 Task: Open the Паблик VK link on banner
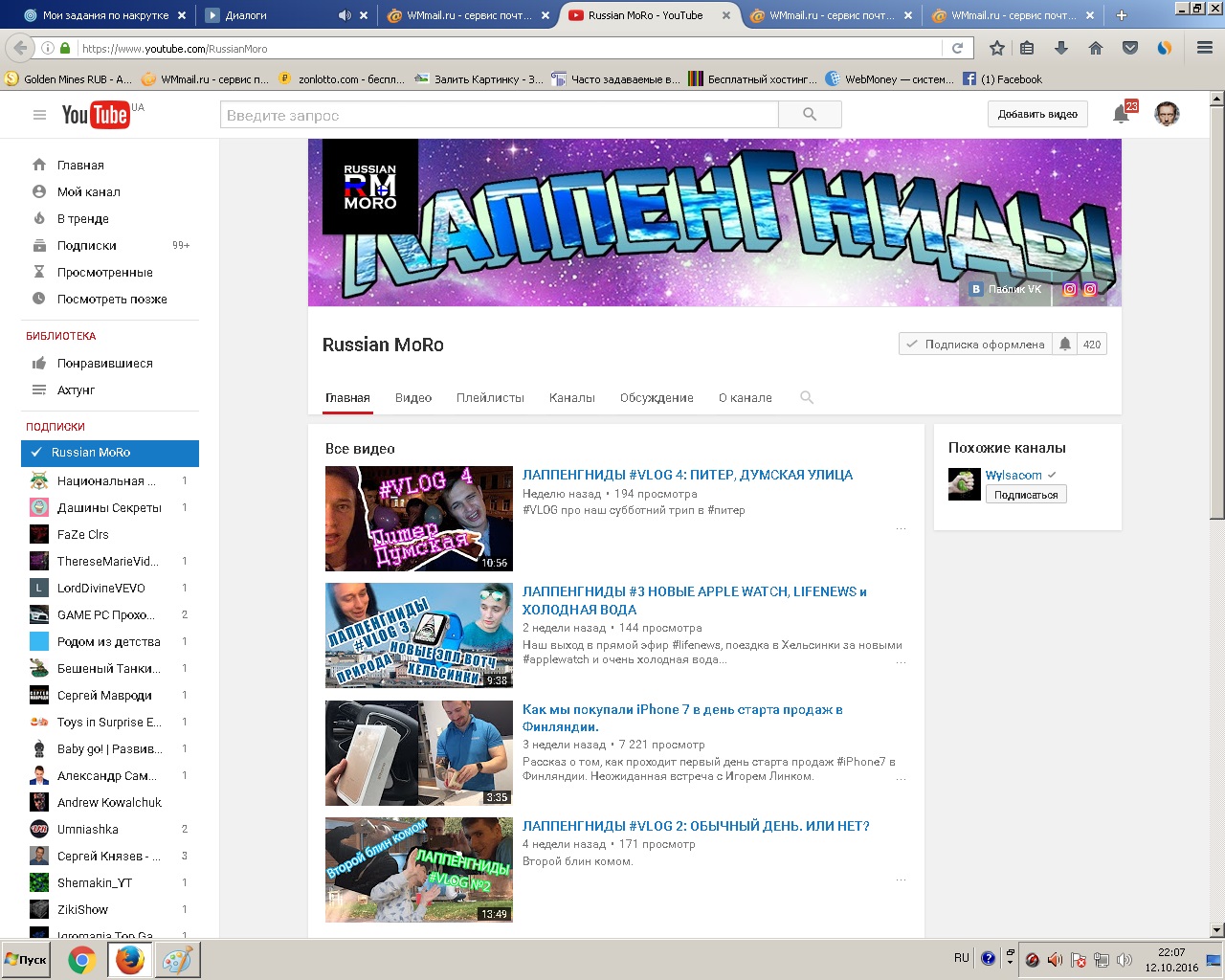(x=1006, y=289)
